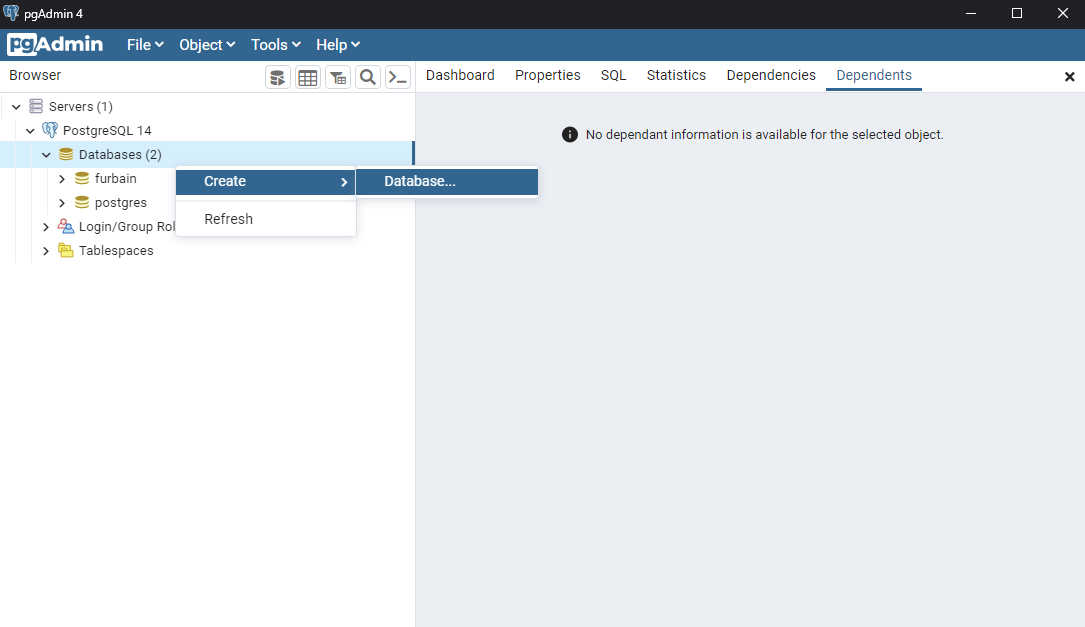Select the Login/Group Roles tree label

point(127,226)
